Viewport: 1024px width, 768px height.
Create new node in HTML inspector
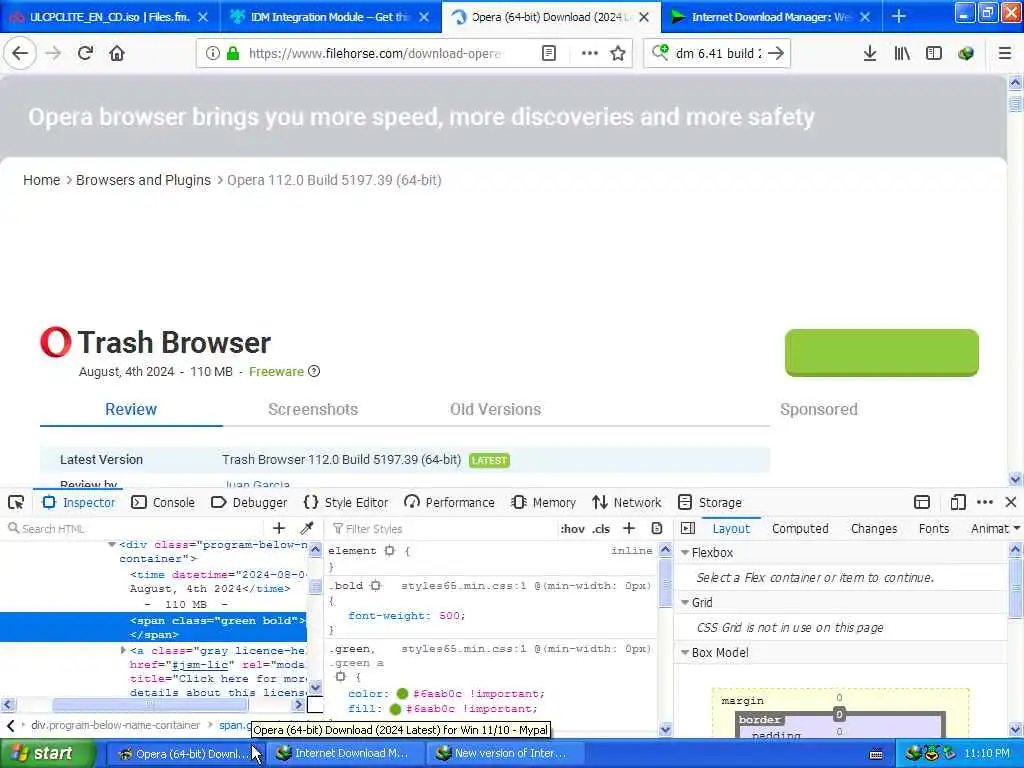coord(279,528)
